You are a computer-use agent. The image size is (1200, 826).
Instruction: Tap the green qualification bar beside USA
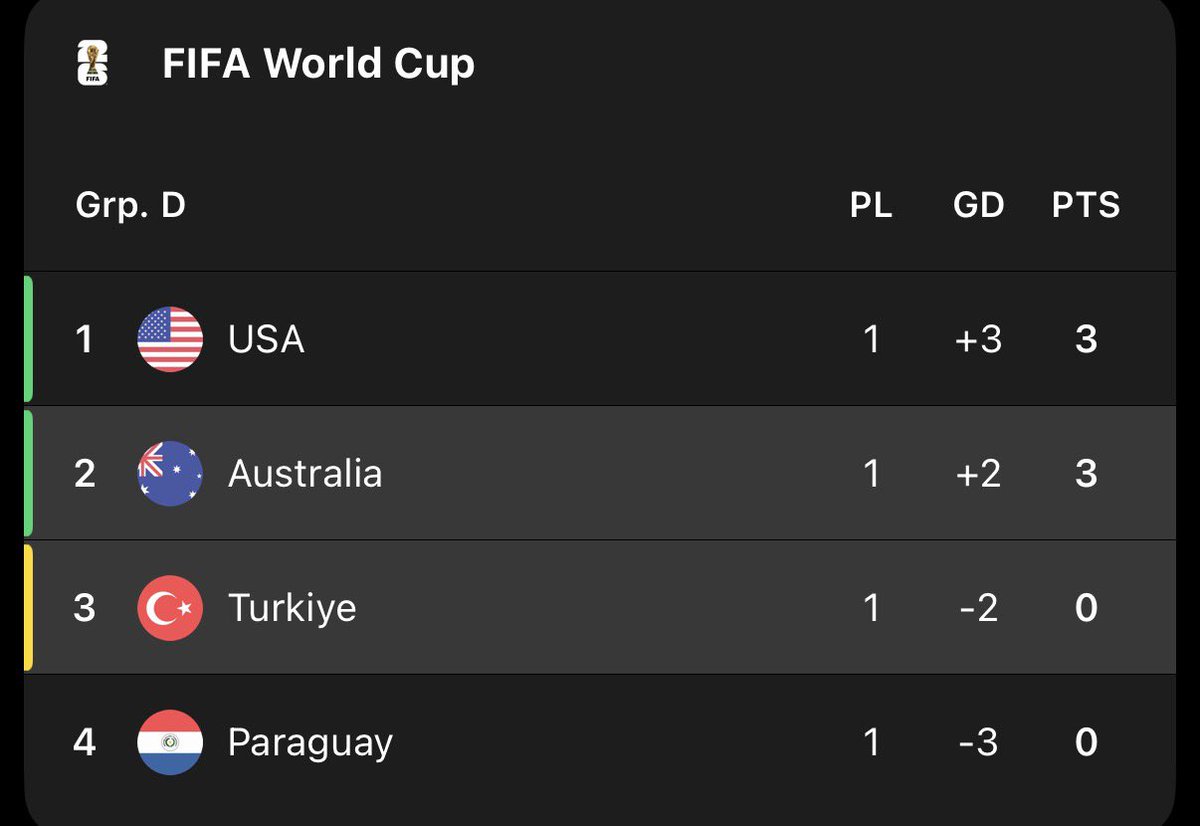(28, 339)
